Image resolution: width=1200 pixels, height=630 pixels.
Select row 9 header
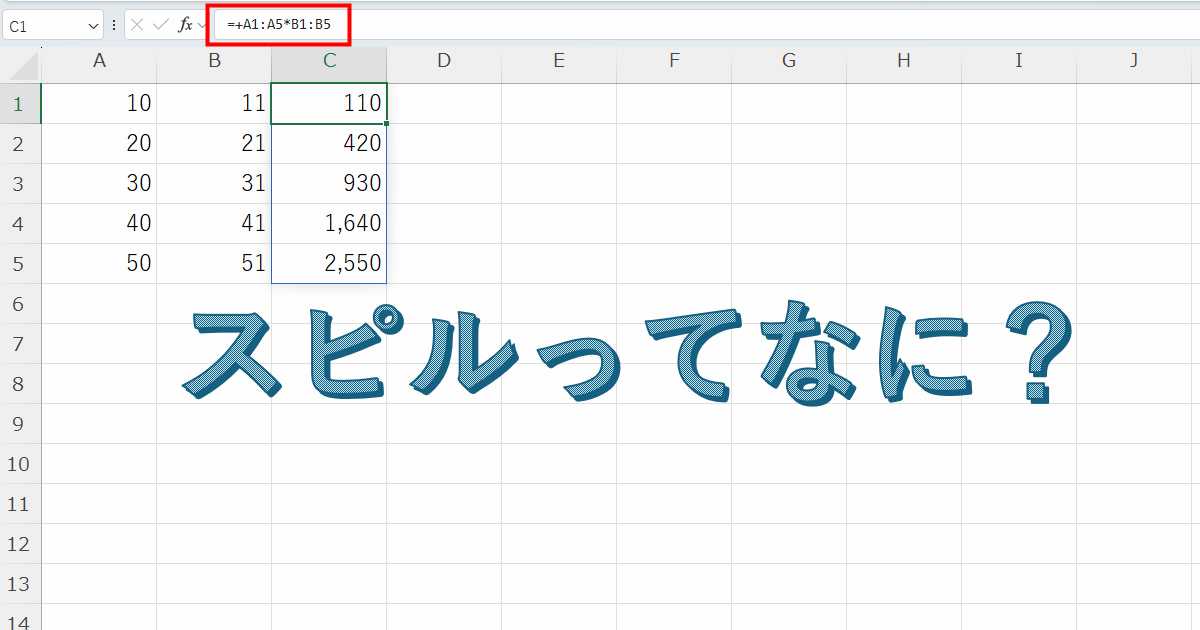[20, 424]
